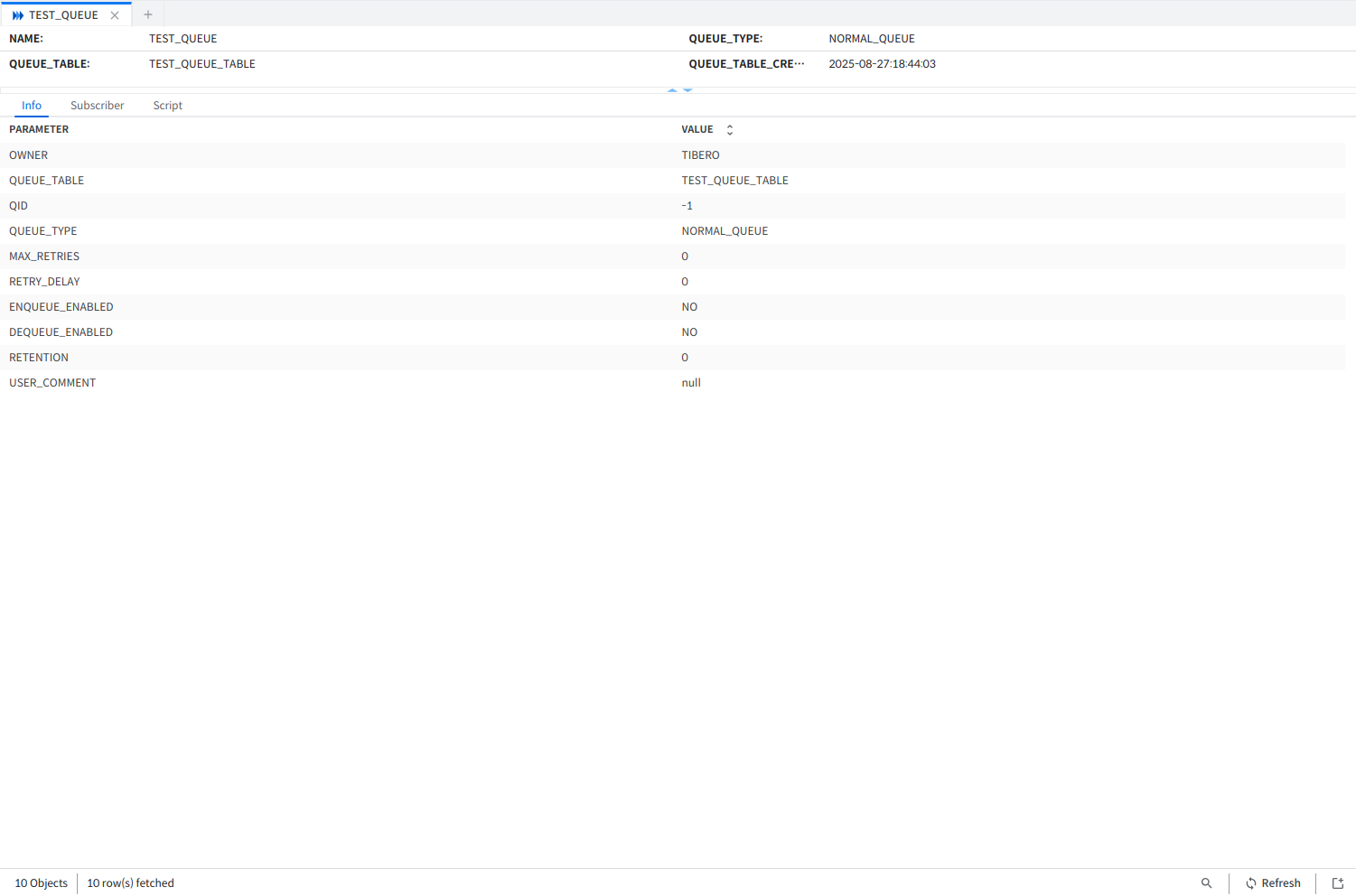Click the truncated QUEUE_TABLE_CRE… label
This screenshot has height=896, width=1356.
[x=745, y=64]
